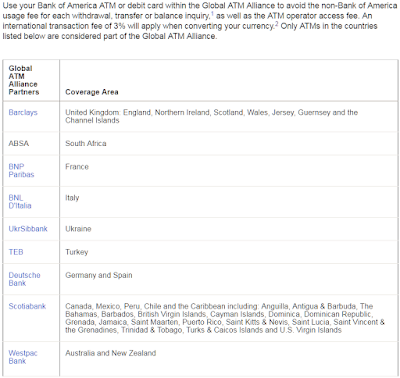Open footnote 2 after converting your currency
The height and width of the screenshot is (378, 400).
coord(277,24)
